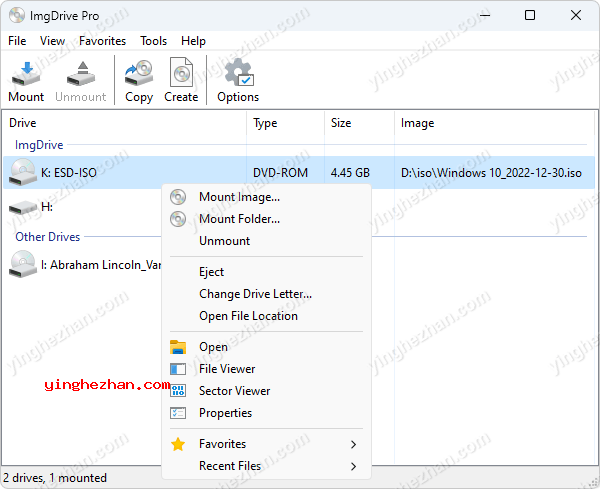Choose Change Drive Letter... entry
The image size is (600, 489).
pyautogui.click(x=266, y=294)
